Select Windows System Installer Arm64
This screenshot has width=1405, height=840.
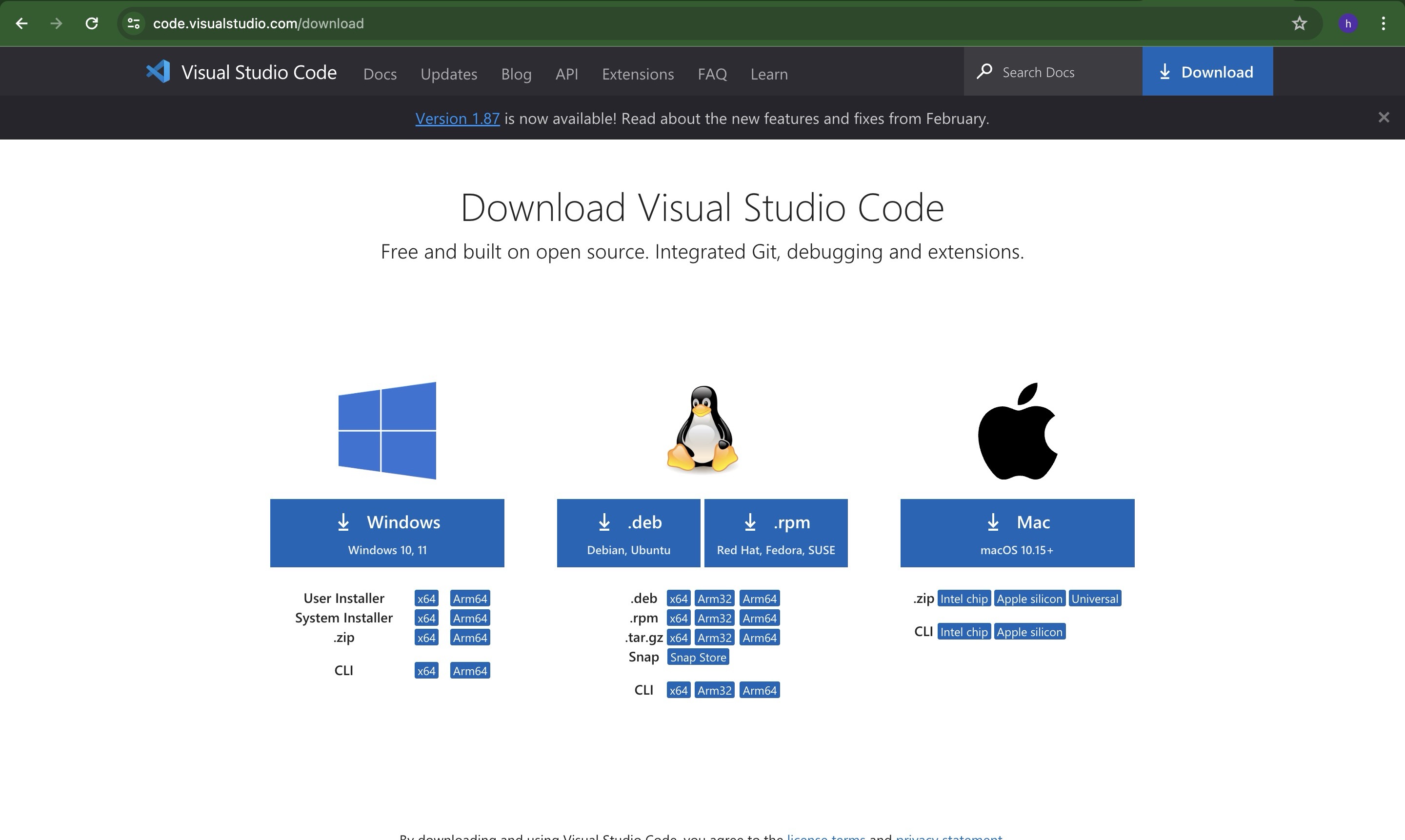click(470, 618)
